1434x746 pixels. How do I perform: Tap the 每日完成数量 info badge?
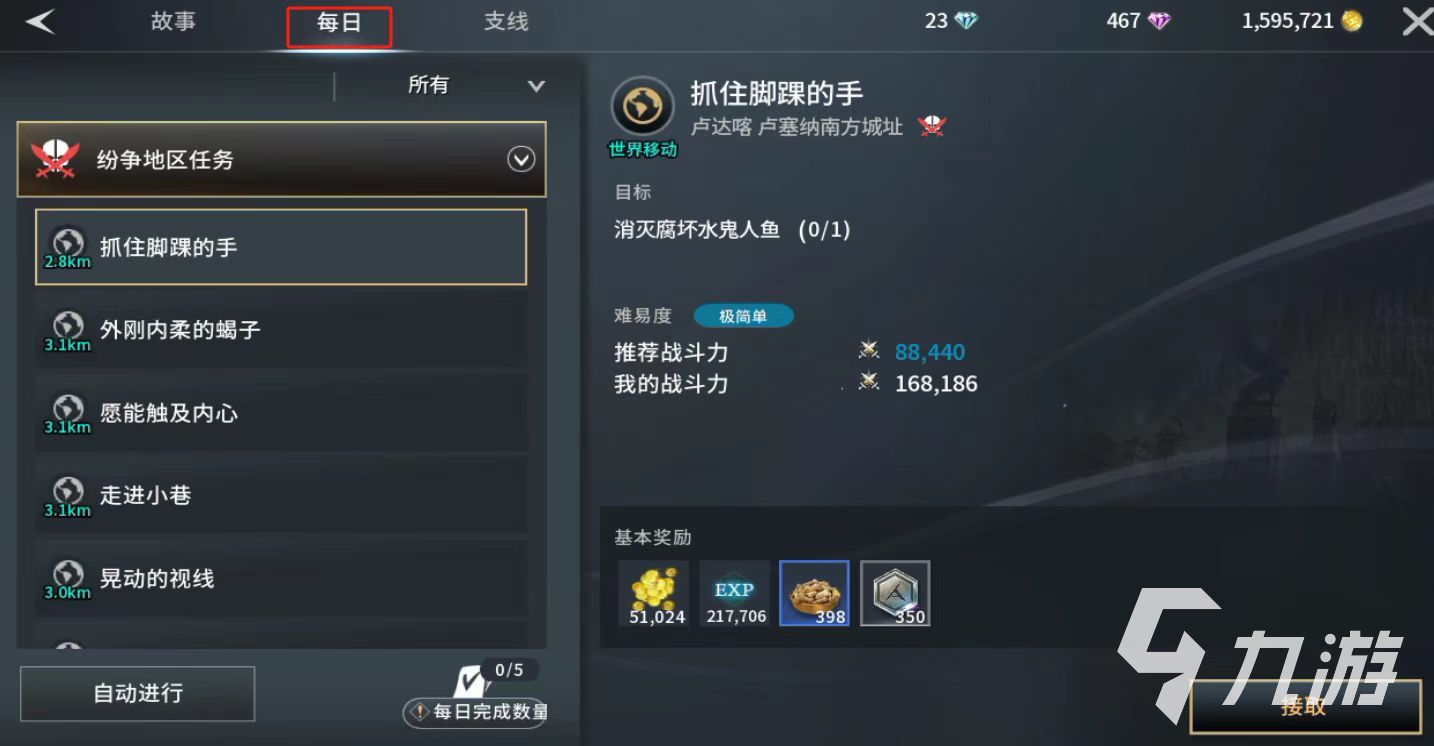(x=475, y=712)
